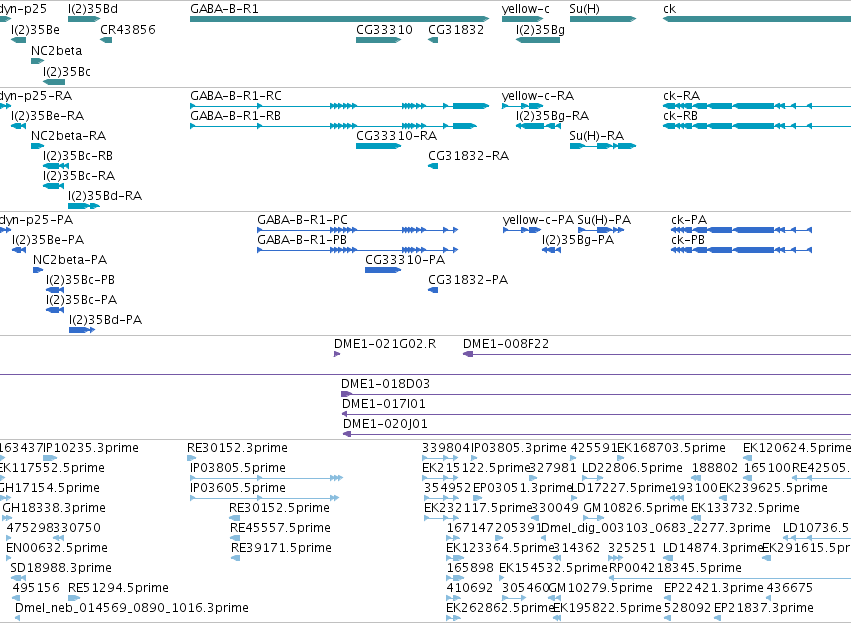Image resolution: width=851 pixels, height=623 pixels.
Task: Click the ck-PB protein label
Action: (x=688, y=240)
